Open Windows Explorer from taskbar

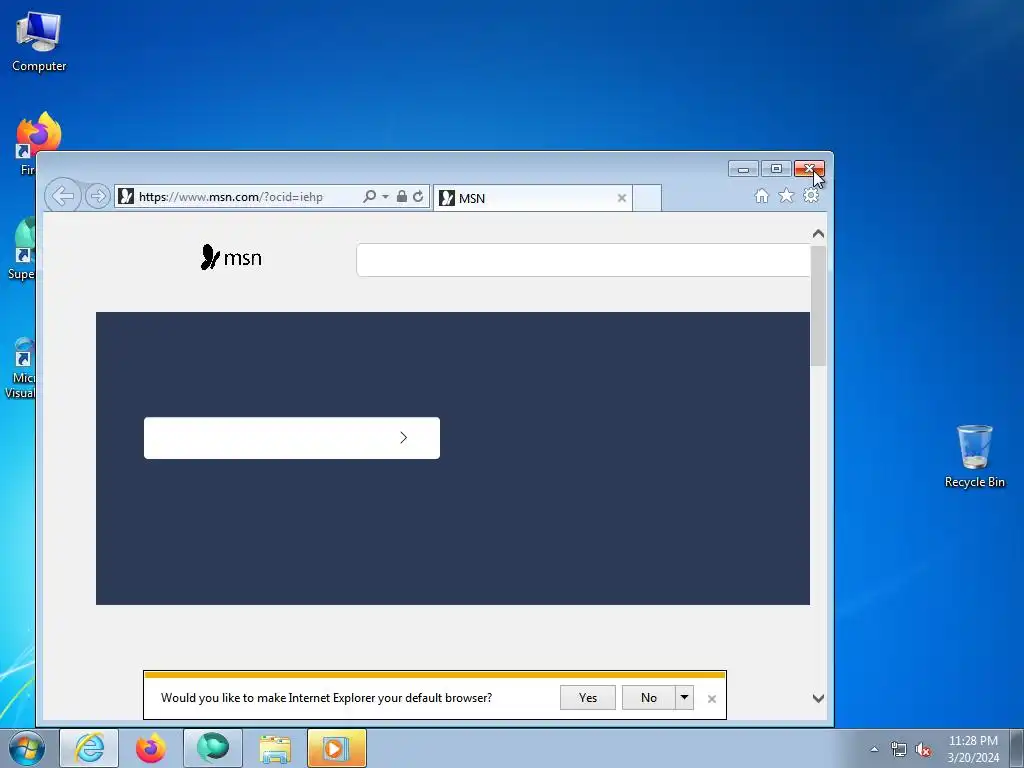pyautogui.click(x=275, y=748)
